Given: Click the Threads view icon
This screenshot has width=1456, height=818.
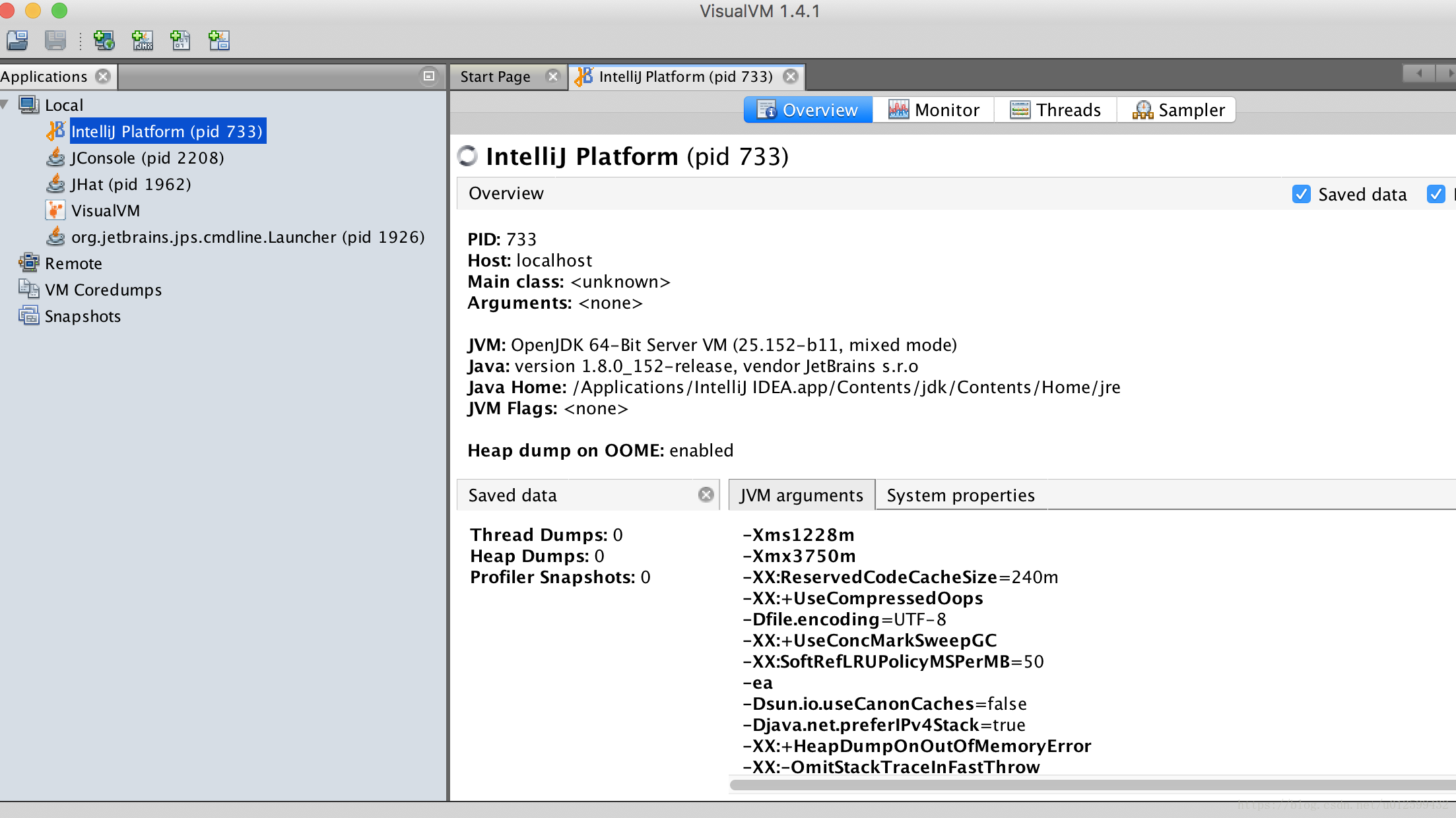Looking at the screenshot, I should (1020, 110).
